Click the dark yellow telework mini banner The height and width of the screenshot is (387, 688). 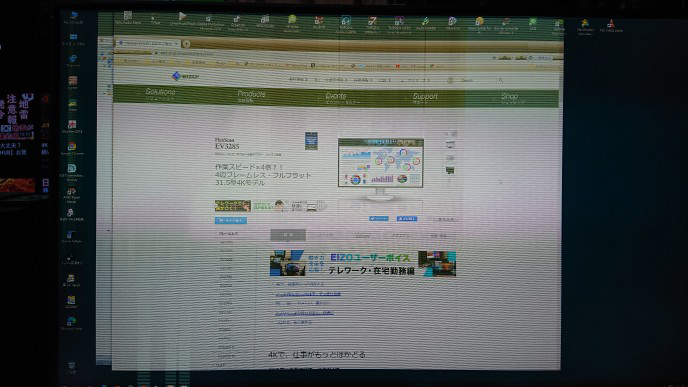(x=233, y=205)
